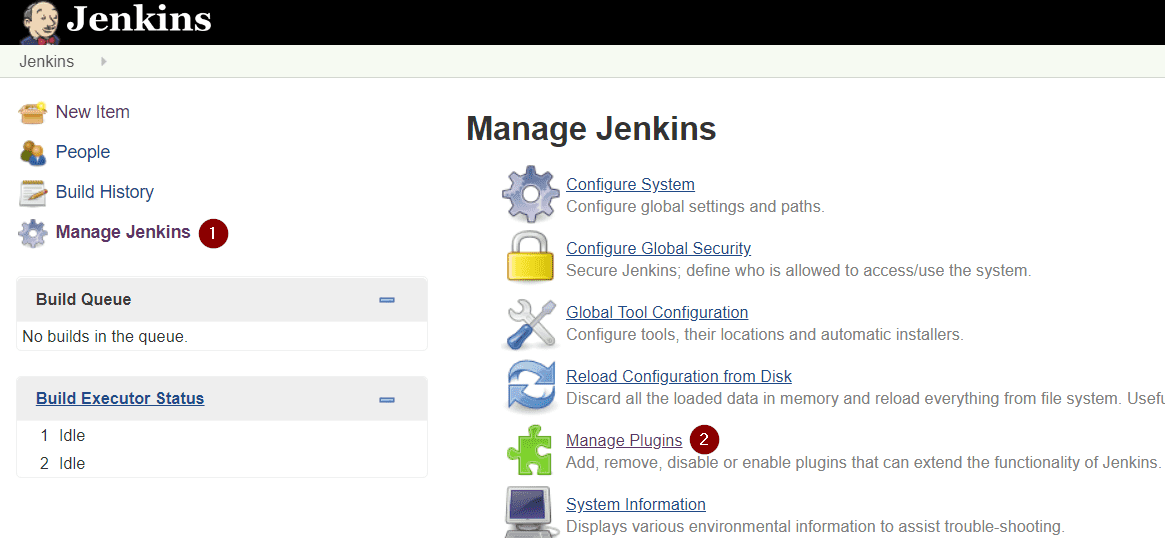The height and width of the screenshot is (538, 1165).
Task: Select executor 1 Idle row
Action: point(221,435)
